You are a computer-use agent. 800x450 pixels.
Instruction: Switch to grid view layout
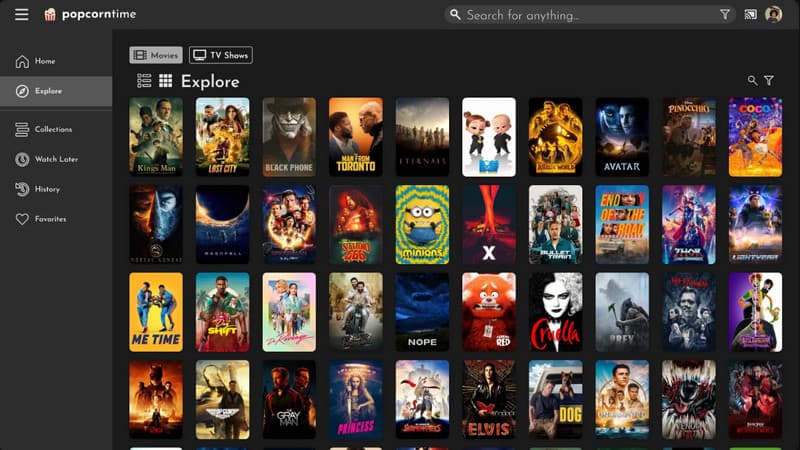165,81
